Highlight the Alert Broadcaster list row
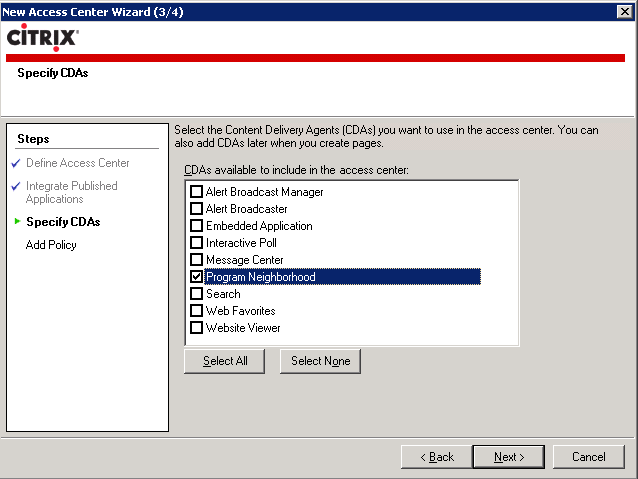 247,209
